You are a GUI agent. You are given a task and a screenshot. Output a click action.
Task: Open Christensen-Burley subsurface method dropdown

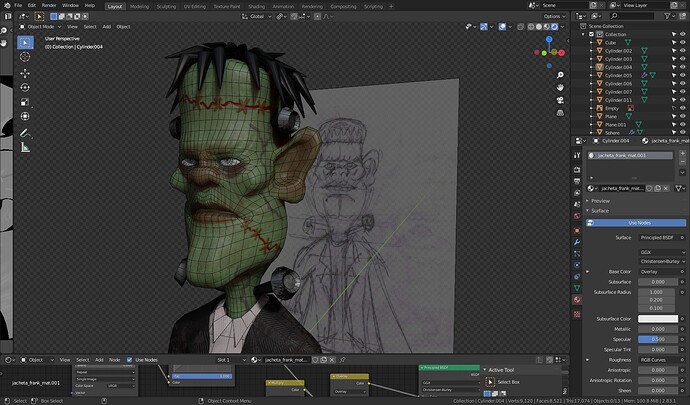pos(662,261)
